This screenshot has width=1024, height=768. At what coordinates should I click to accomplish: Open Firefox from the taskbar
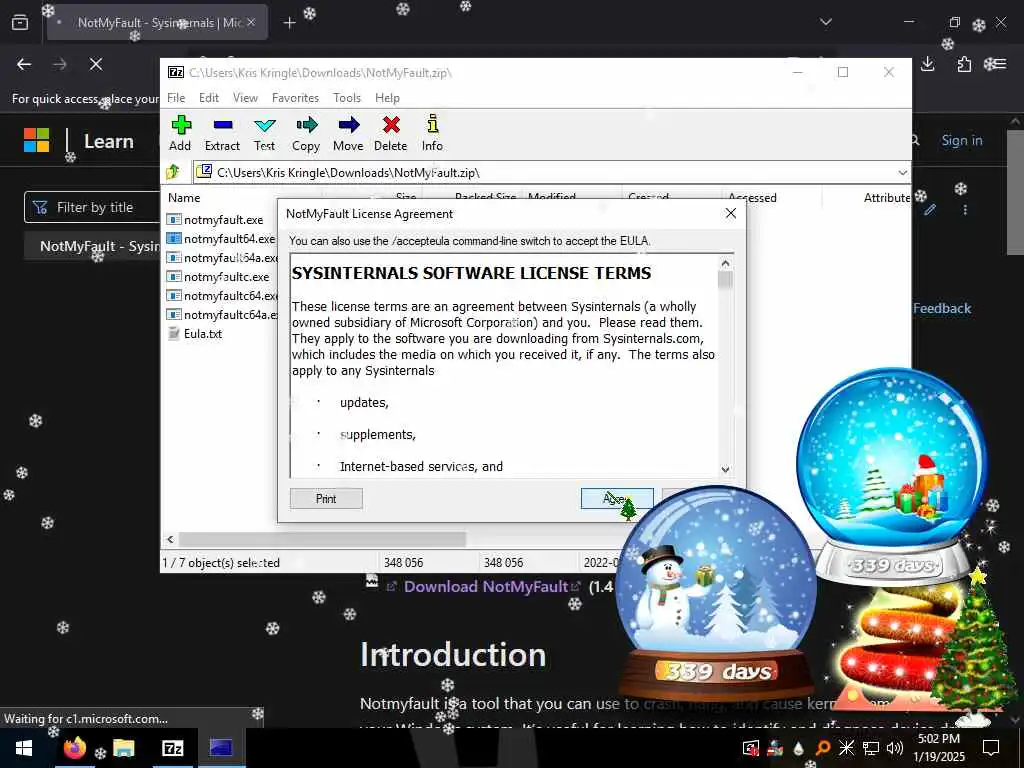pyautogui.click(x=74, y=748)
